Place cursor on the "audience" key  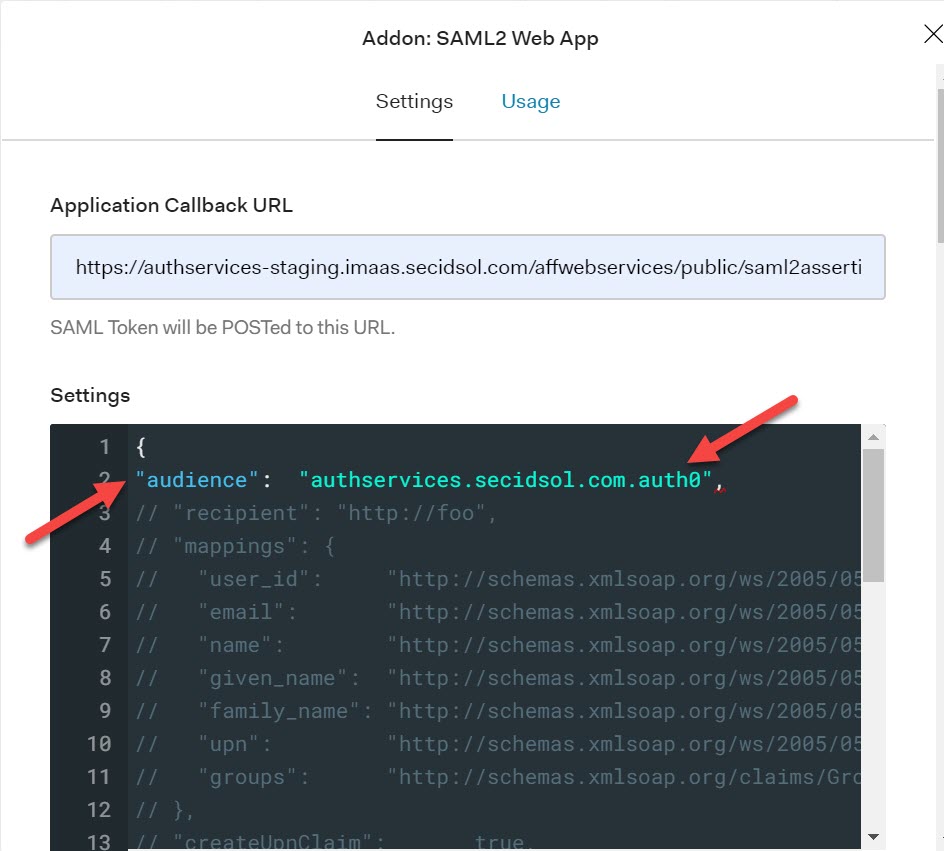[x=197, y=480]
